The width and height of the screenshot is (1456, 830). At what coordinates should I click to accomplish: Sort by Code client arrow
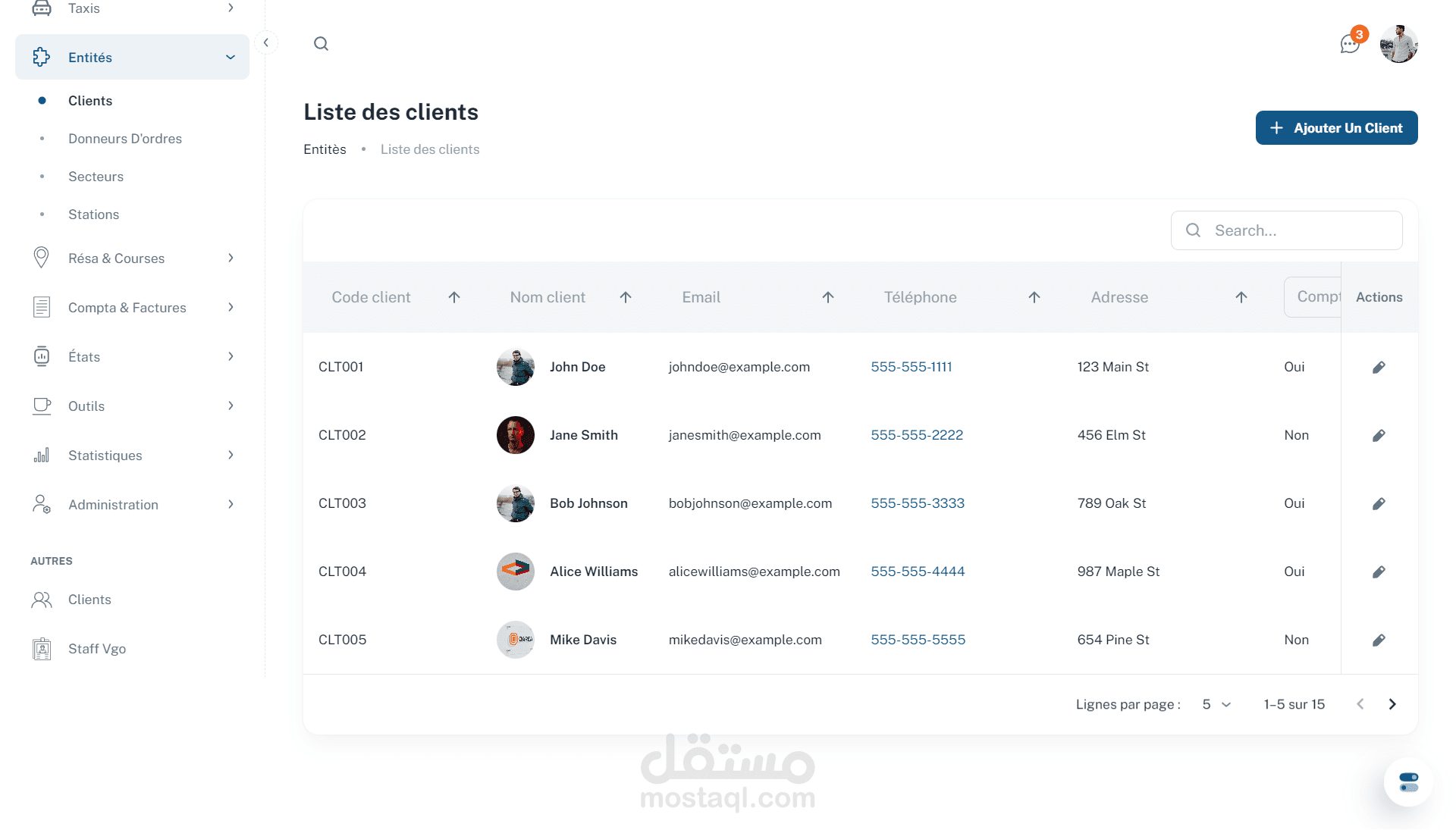coord(454,297)
